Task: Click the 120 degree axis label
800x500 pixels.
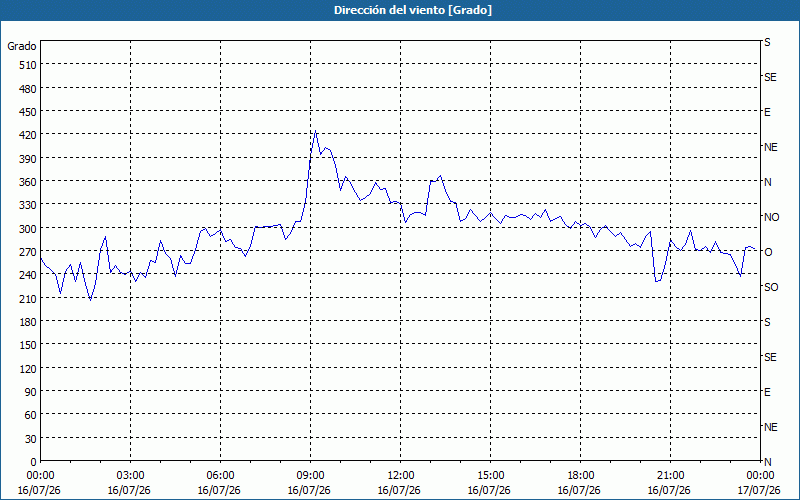Action: [28, 369]
